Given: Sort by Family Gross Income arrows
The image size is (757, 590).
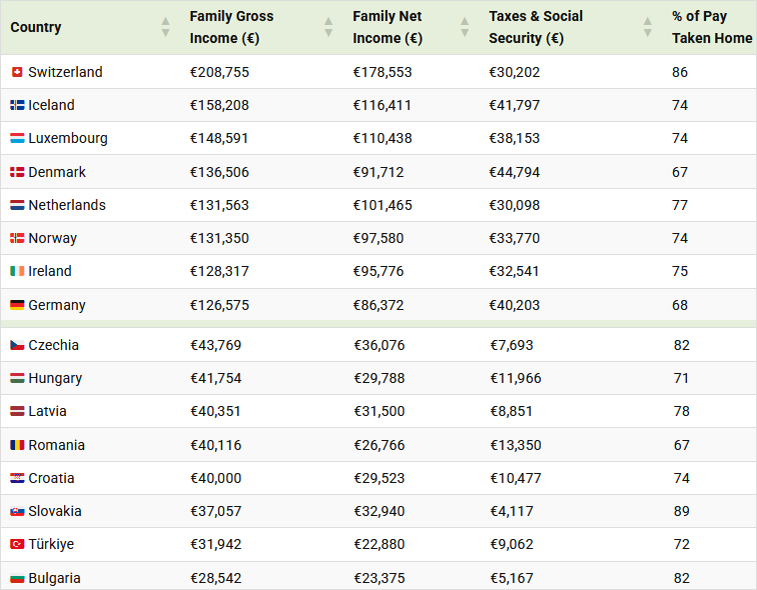Looking at the screenshot, I should click(x=328, y=27).
